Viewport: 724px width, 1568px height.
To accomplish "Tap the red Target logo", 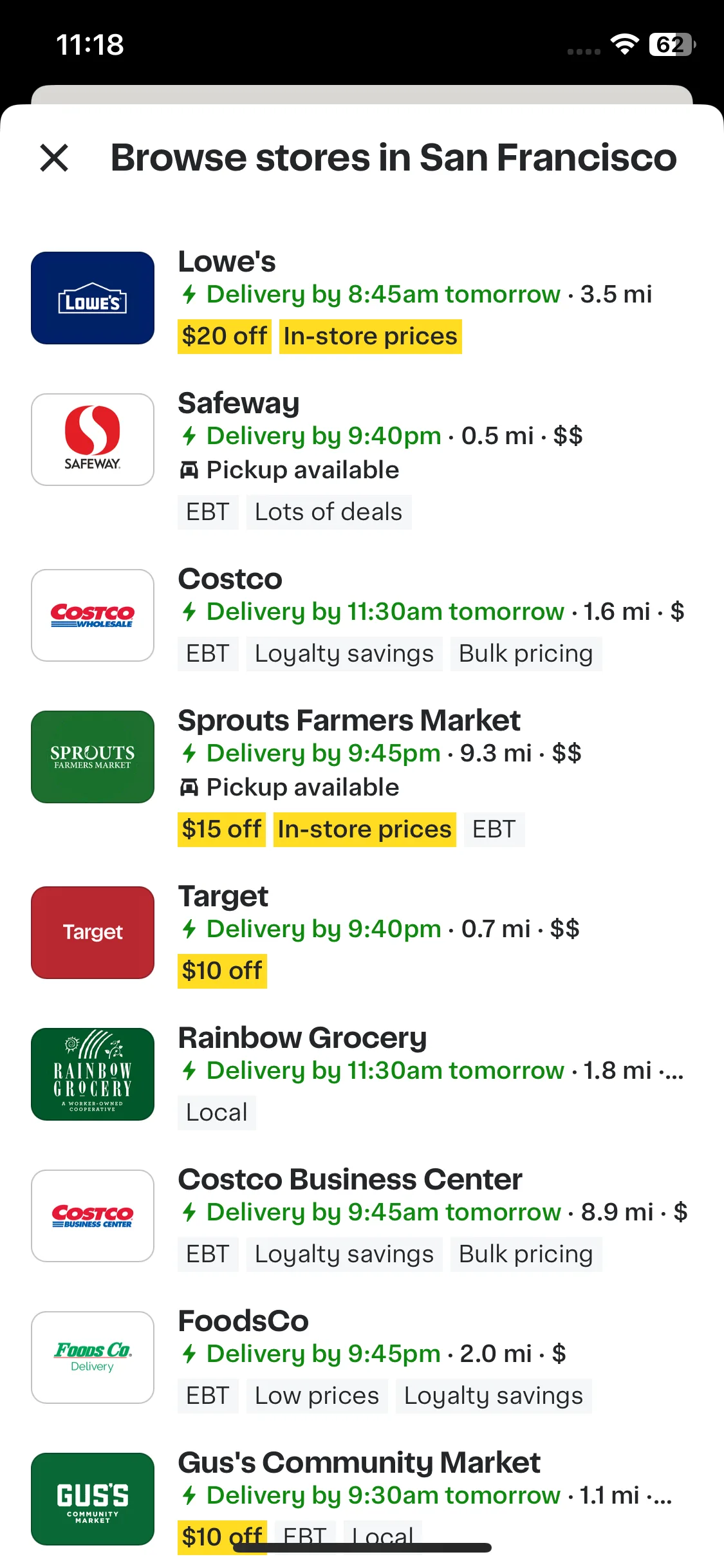I will click(x=93, y=933).
